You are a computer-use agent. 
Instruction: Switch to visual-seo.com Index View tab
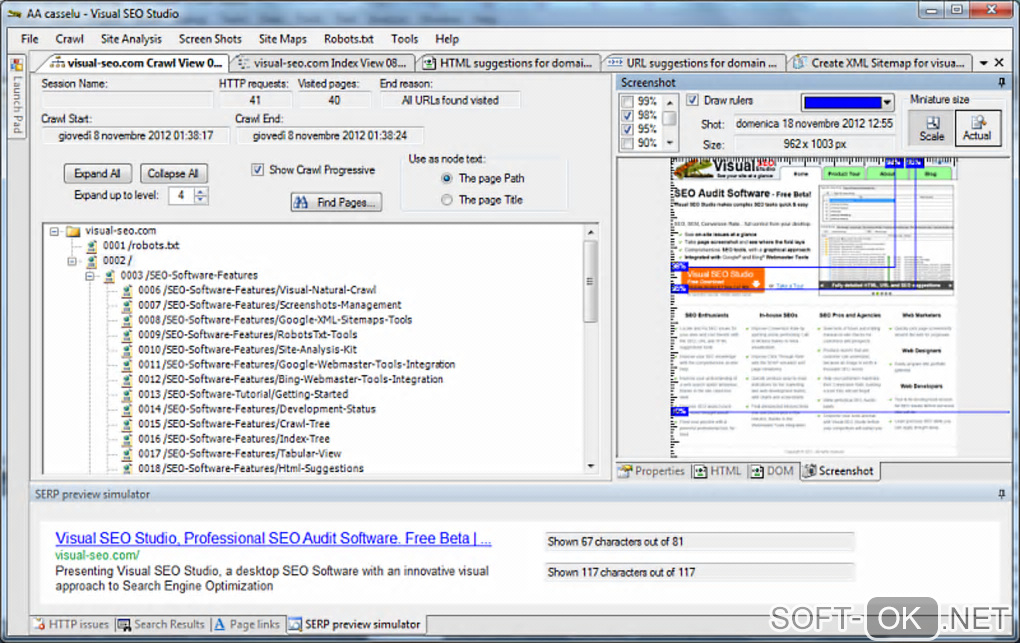[x=321, y=63]
